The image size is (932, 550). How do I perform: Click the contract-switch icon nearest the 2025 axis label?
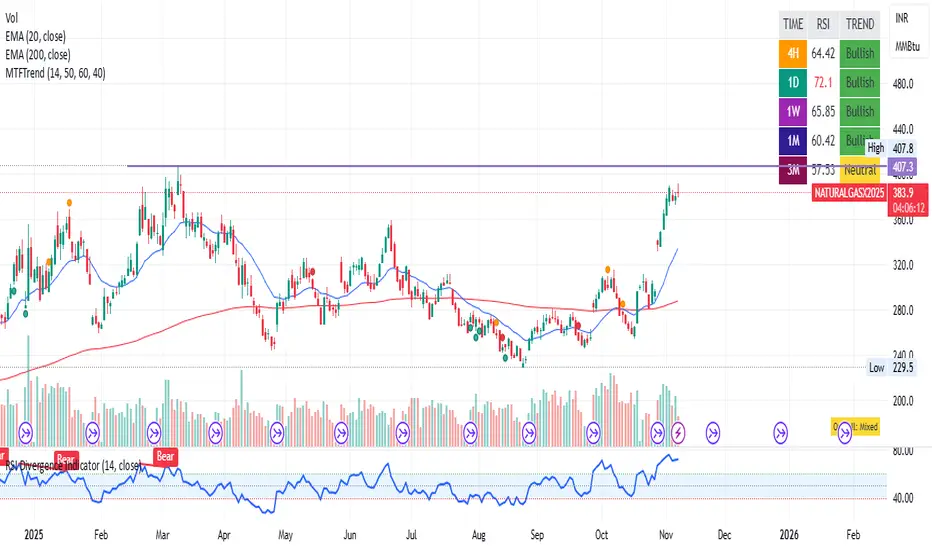pos(26,433)
